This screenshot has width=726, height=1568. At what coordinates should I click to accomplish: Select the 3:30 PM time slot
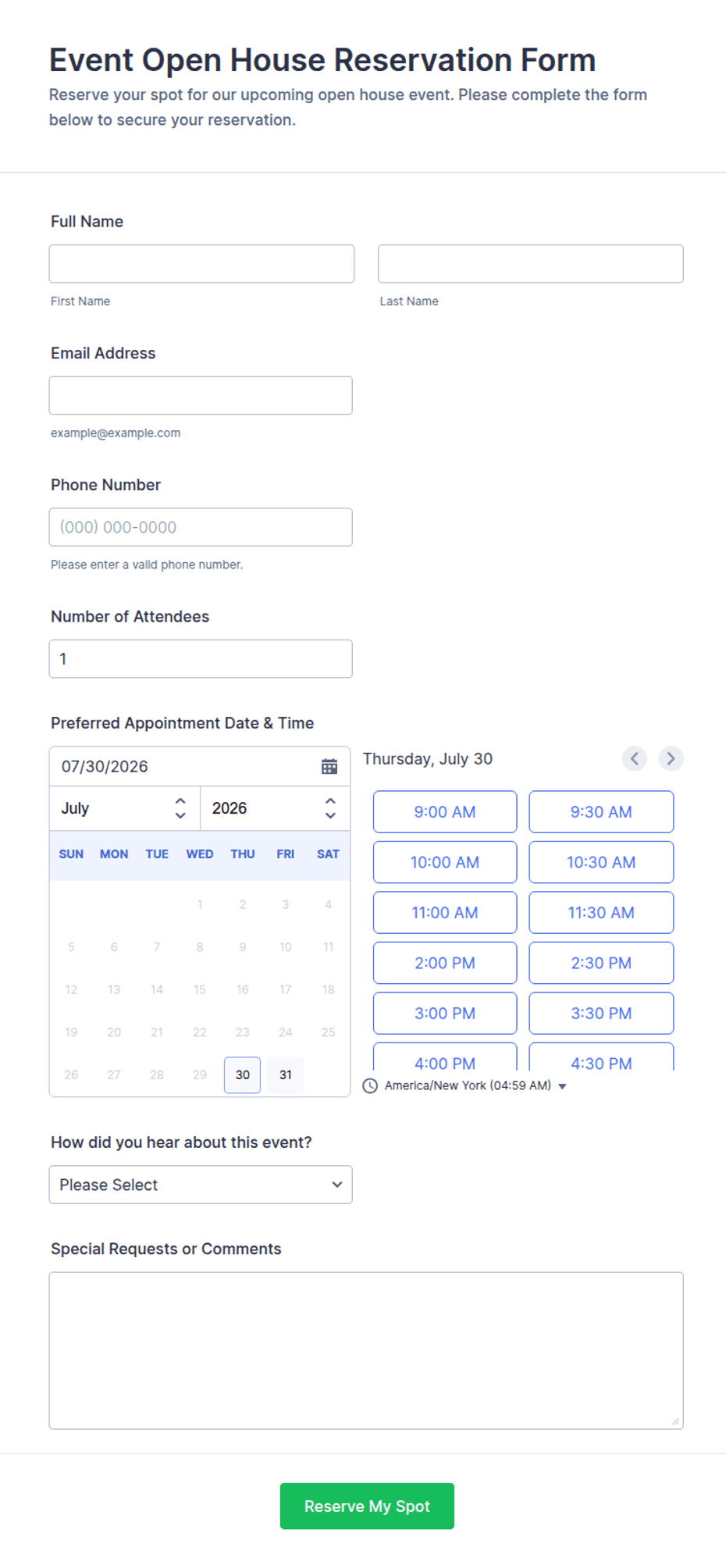601,1014
